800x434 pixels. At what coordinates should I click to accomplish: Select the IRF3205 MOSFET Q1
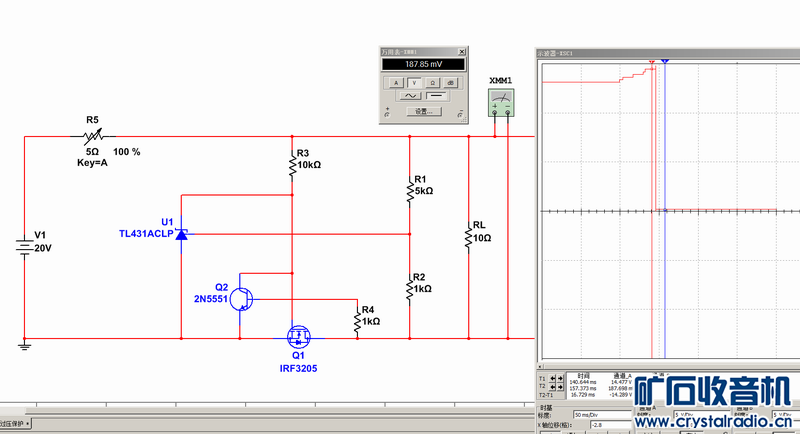point(297,335)
